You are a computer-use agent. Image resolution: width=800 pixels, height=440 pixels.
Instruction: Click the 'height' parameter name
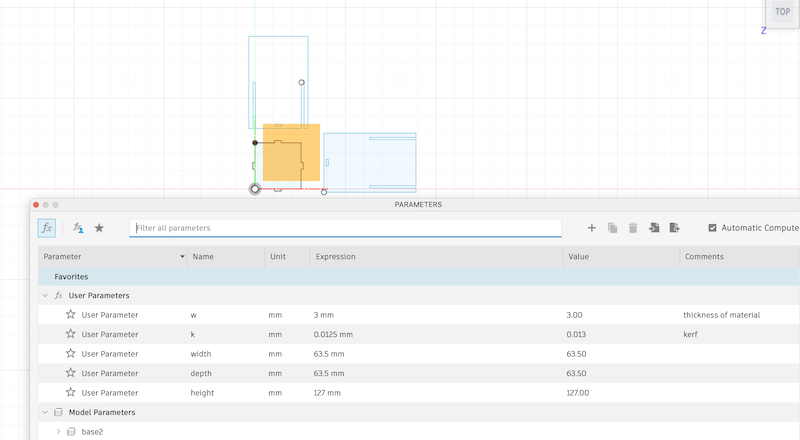(202, 393)
